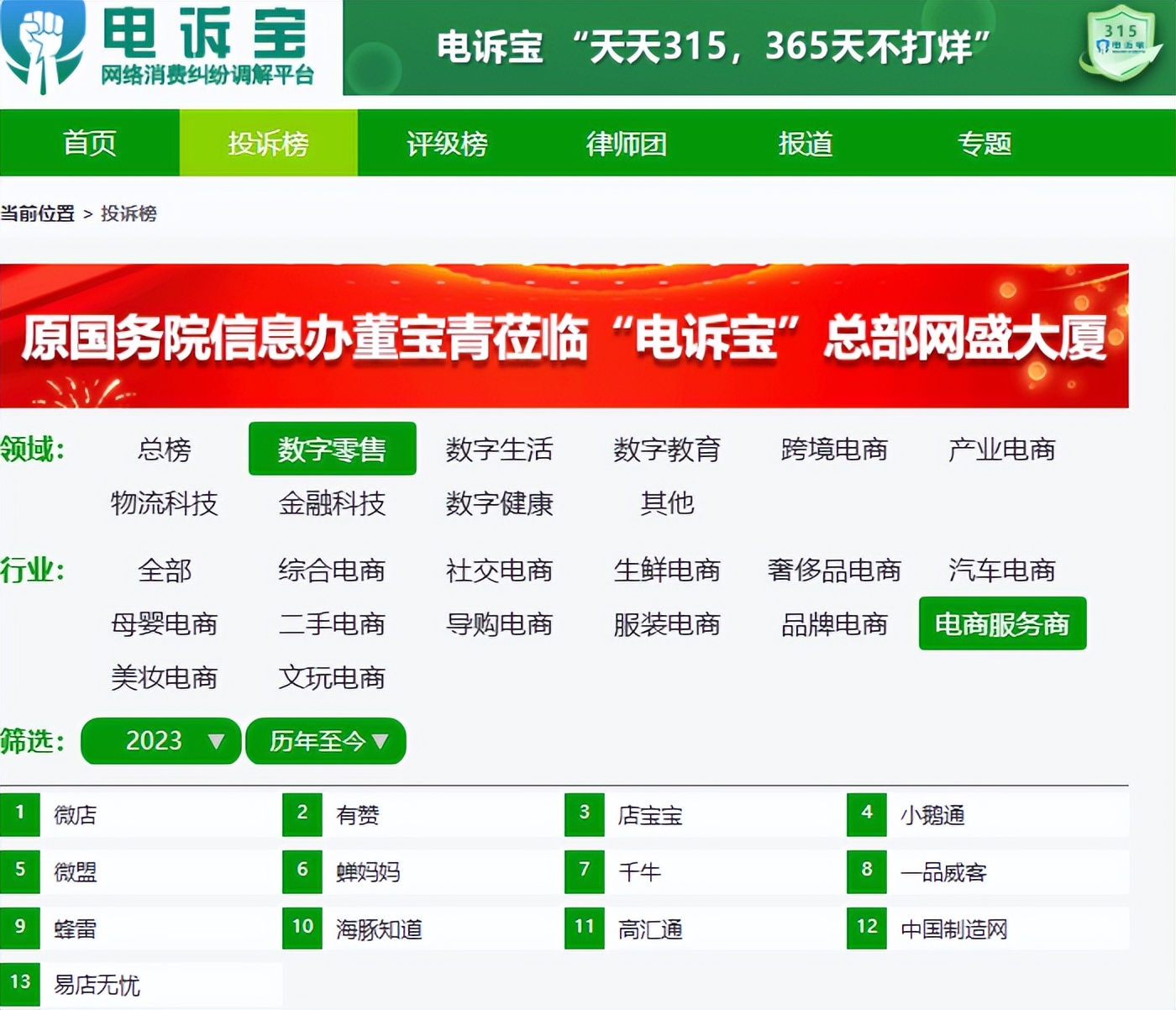Viewport: 1176px width, 1010px height.
Task: Pick the 物流科技 domain filter
Action: 165,503
